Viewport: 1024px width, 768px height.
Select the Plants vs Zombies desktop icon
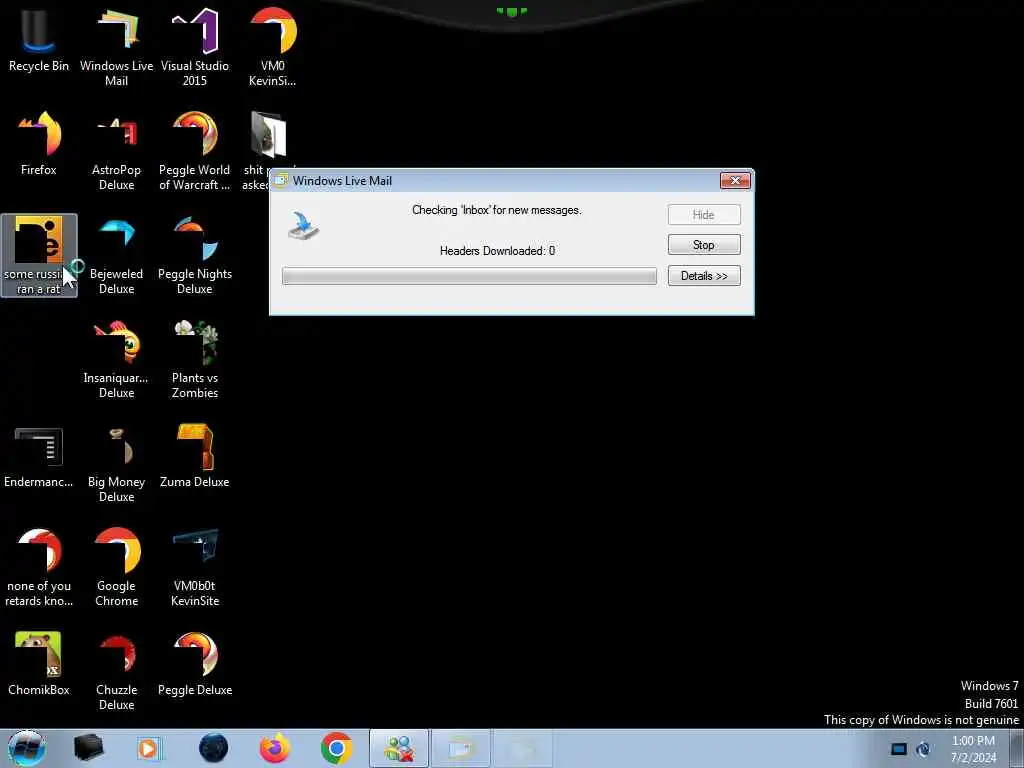coord(195,359)
